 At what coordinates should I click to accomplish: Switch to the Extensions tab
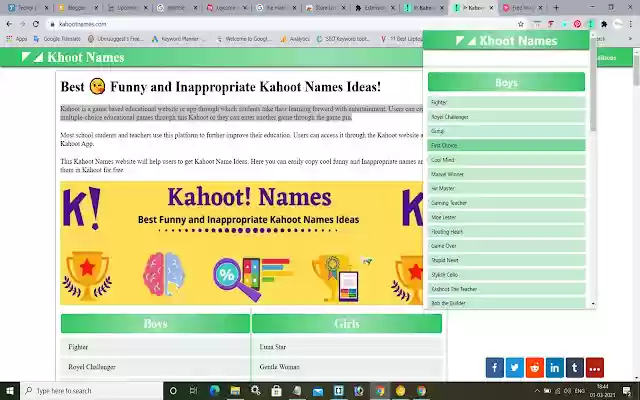coord(374,7)
